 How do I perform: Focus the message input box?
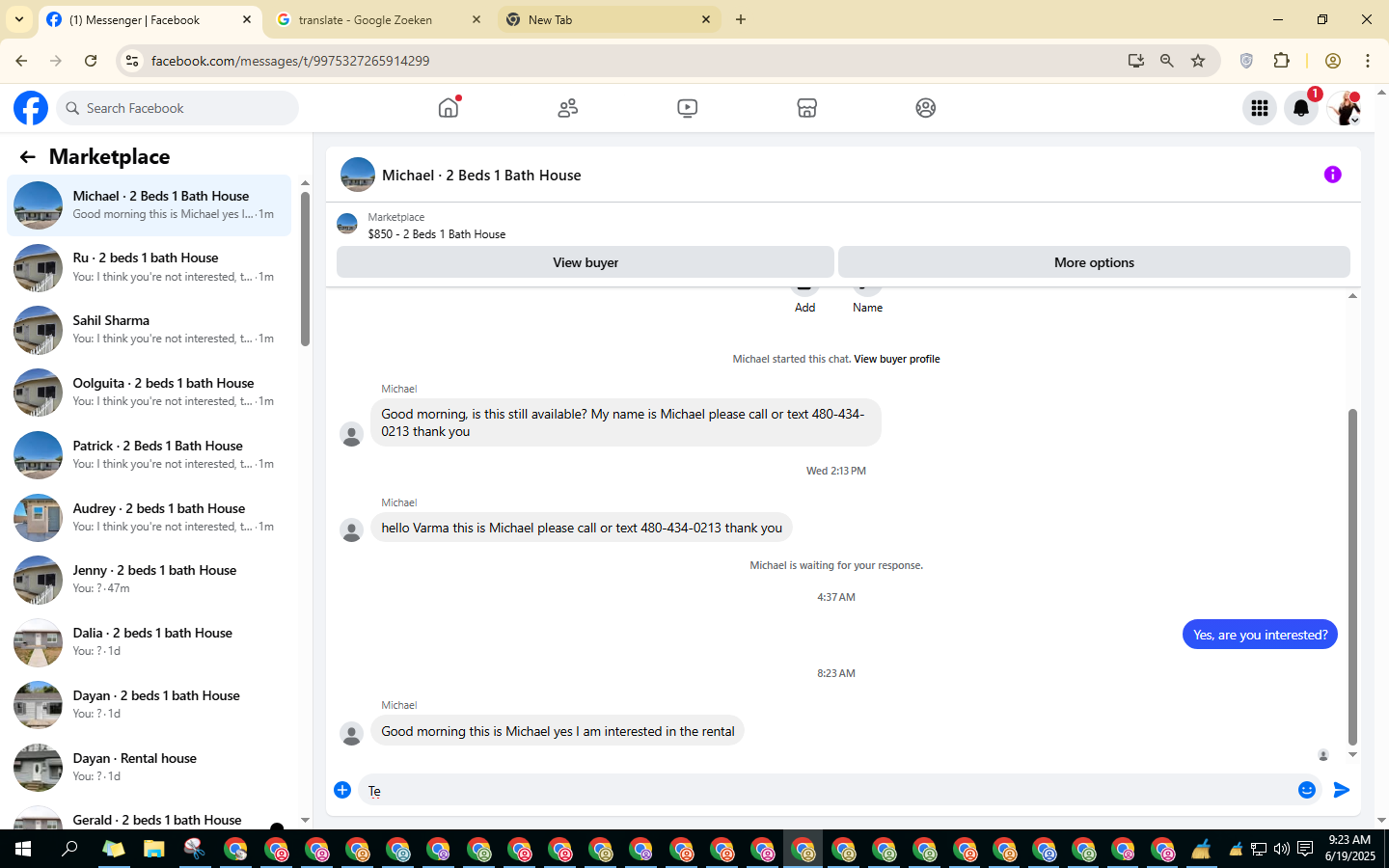point(826,791)
